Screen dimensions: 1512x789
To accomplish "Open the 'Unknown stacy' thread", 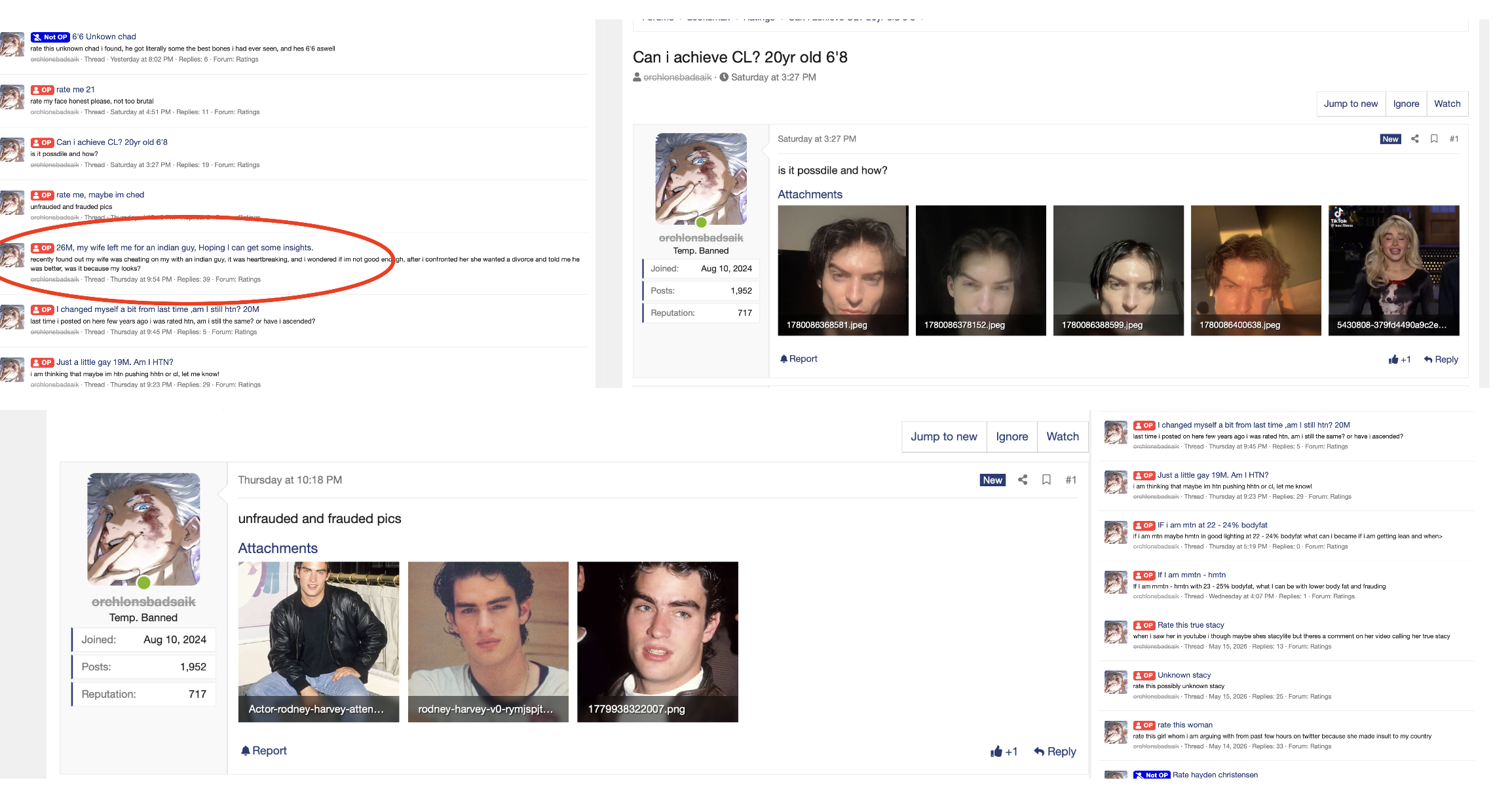I will pyautogui.click(x=1184, y=675).
